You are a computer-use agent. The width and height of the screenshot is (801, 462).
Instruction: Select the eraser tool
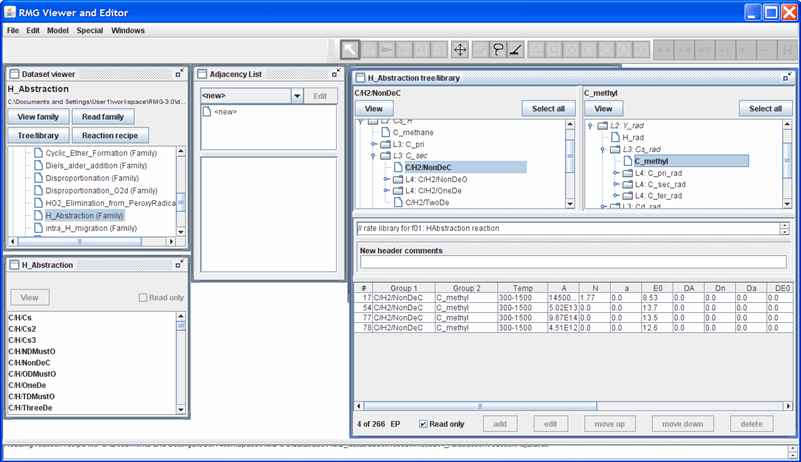(480, 50)
